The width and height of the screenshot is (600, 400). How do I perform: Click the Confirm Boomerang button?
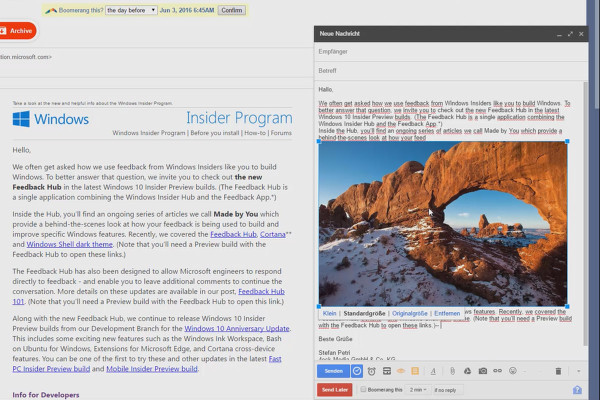click(232, 10)
